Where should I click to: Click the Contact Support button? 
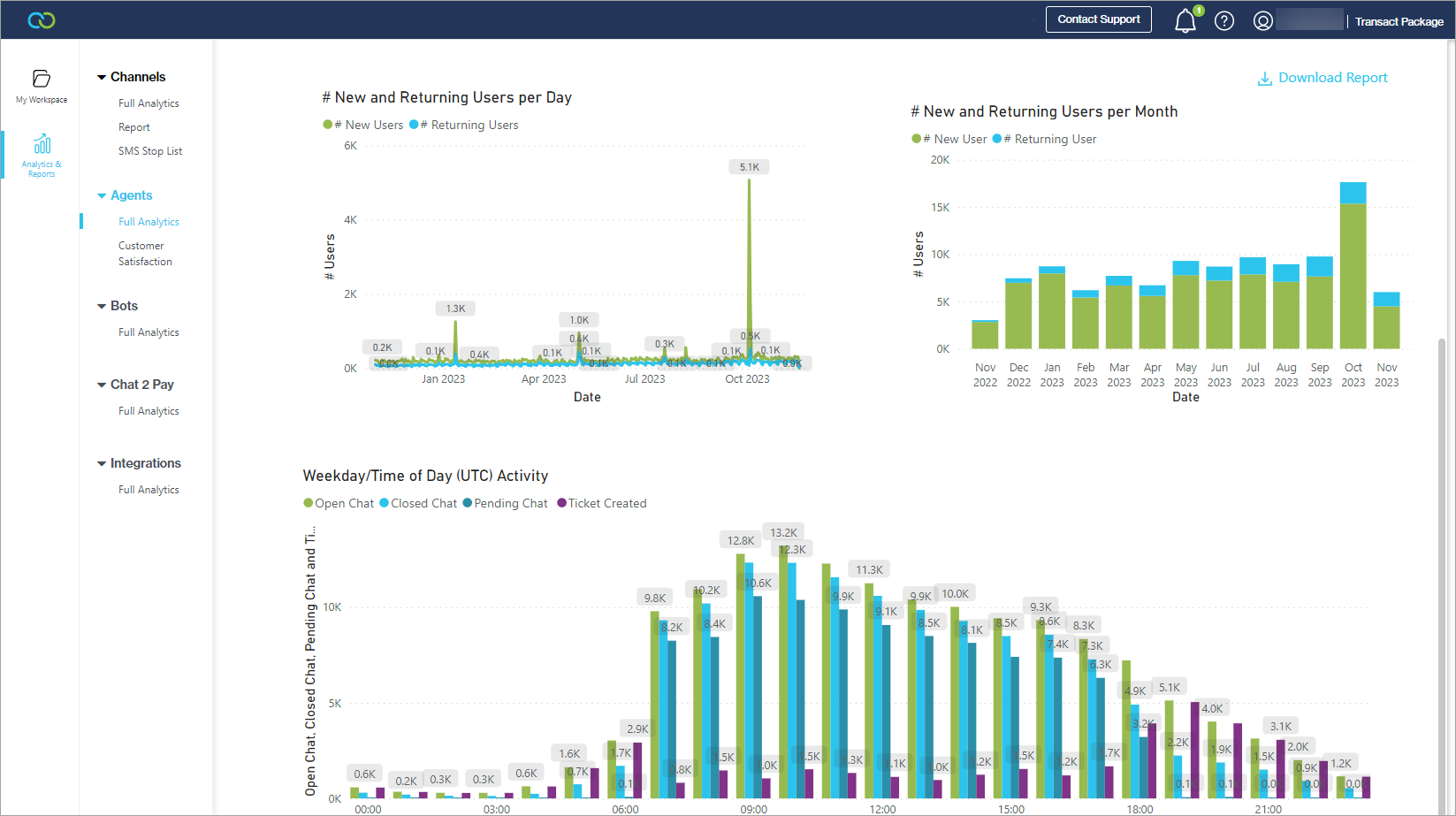click(x=1098, y=19)
